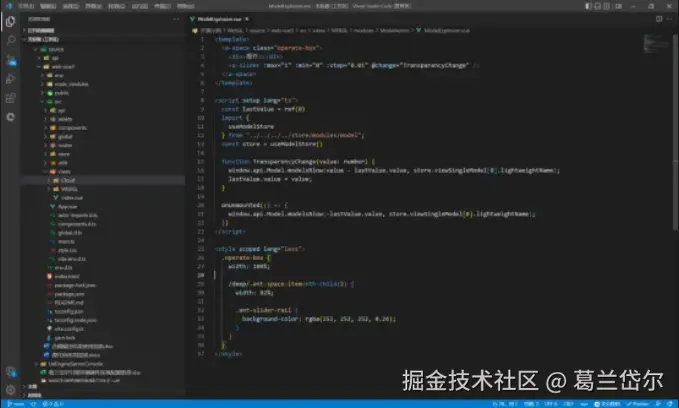Toggle the secondary side bar

click(607, 6)
